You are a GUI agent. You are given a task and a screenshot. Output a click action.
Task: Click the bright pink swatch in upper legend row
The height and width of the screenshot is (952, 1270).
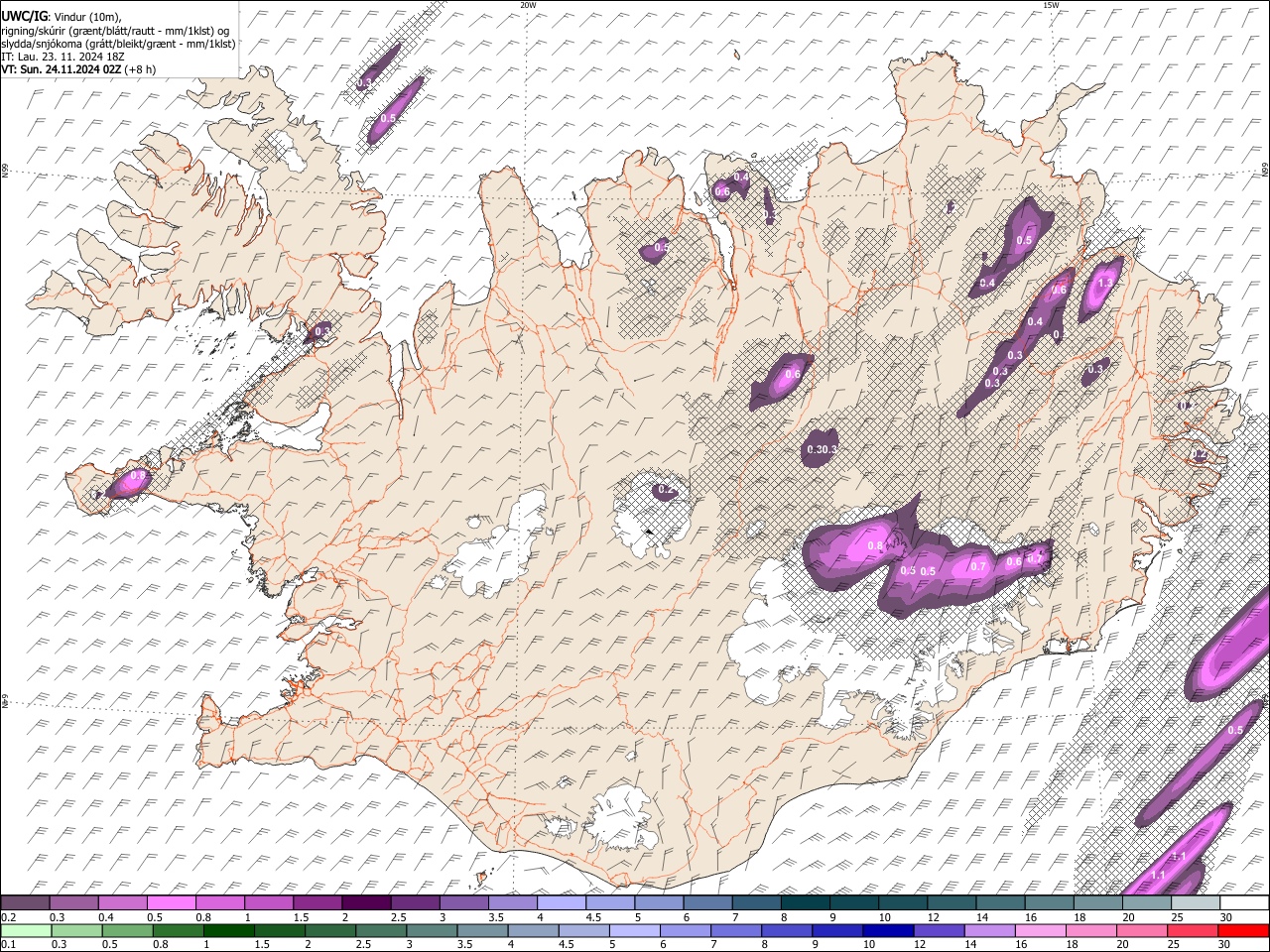coord(171,903)
